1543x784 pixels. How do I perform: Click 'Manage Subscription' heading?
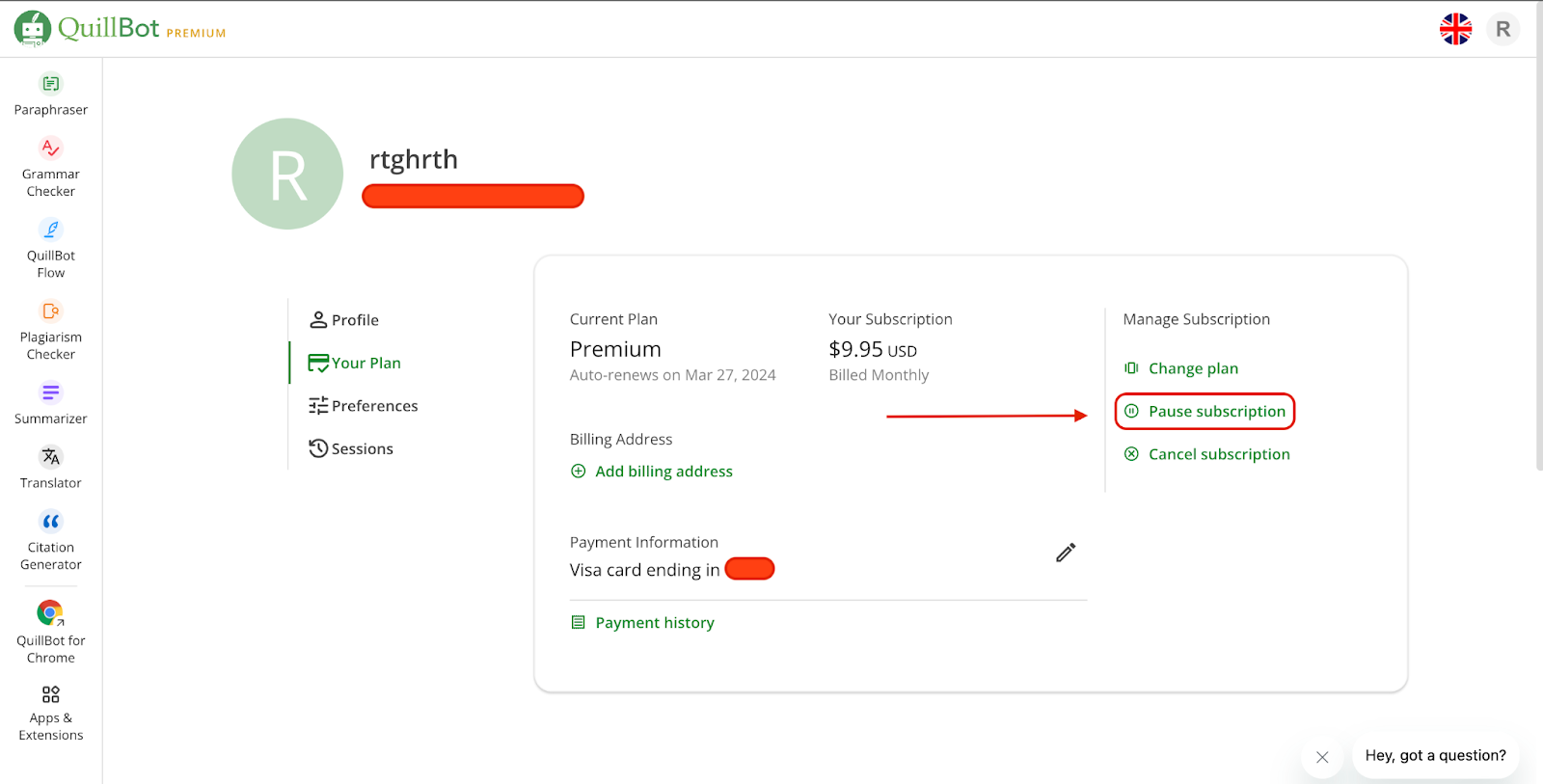click(1196, 319)
